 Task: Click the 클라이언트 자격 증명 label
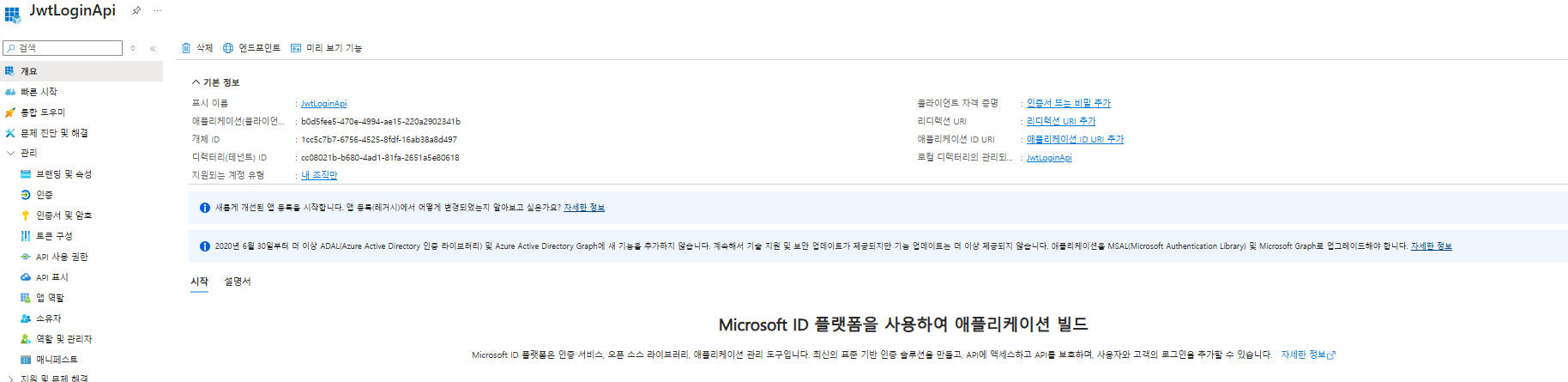pyautogui.click(x=958, y=103)
